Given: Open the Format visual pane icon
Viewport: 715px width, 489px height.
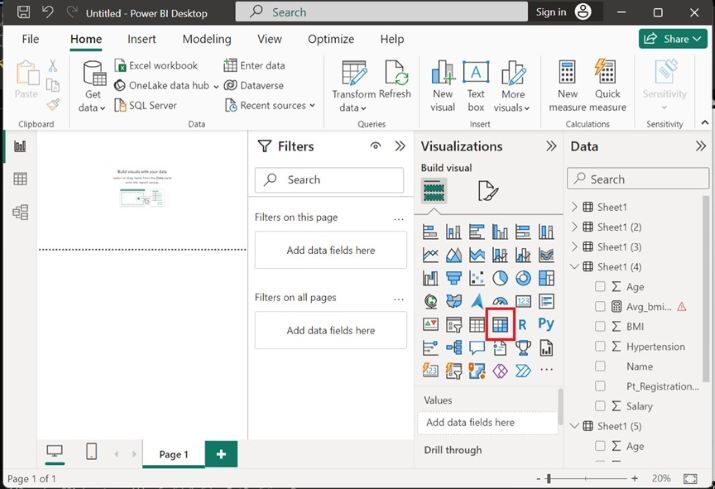Looking at the screenshot, I should coord(487,191).
